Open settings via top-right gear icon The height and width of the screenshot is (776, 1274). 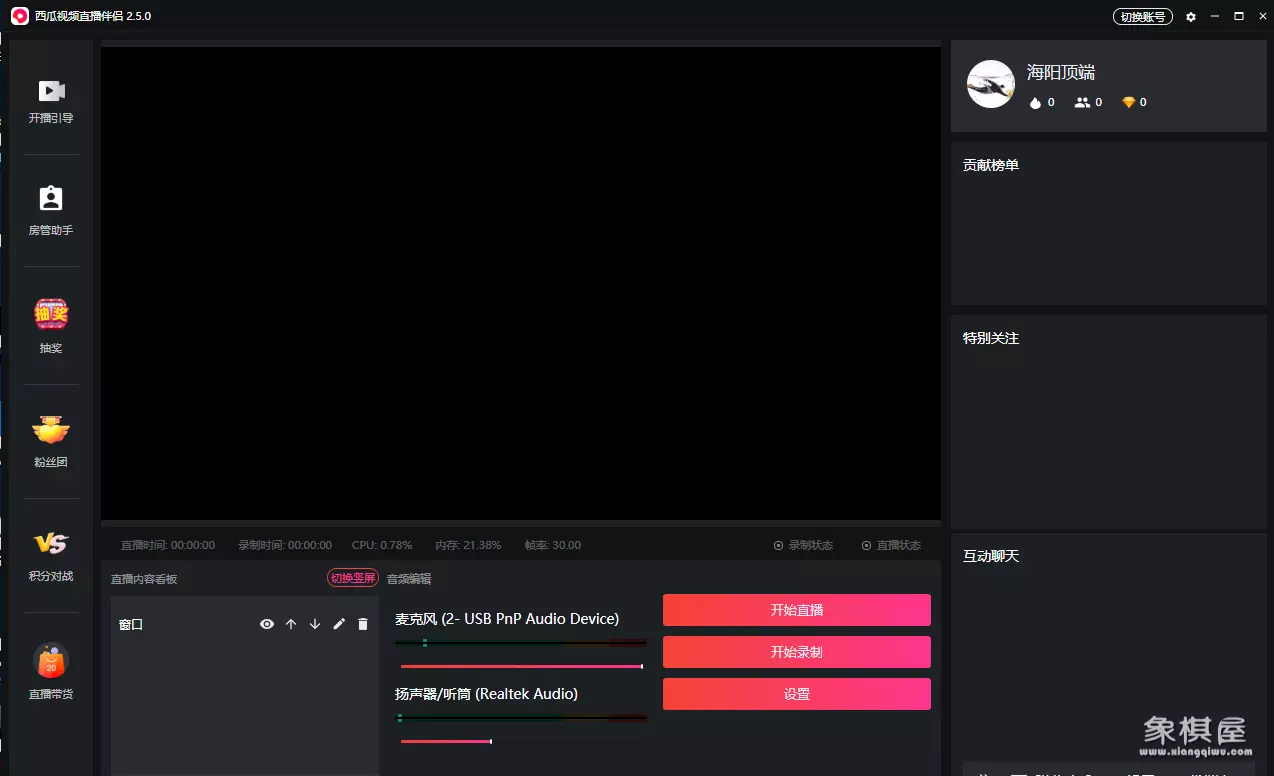pyautogui.click(x=1190, y=17)
